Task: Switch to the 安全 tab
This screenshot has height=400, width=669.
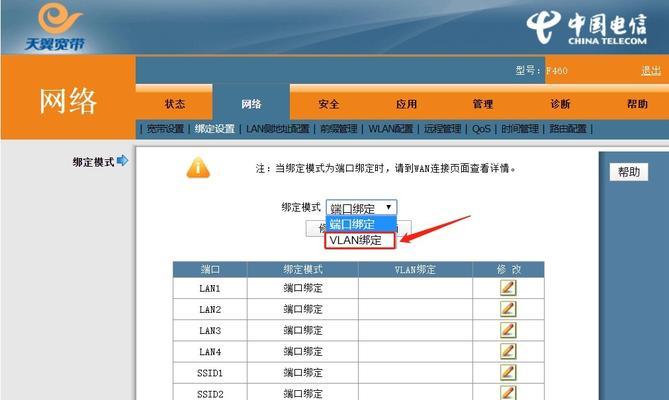Action: [x=329, y=104]
